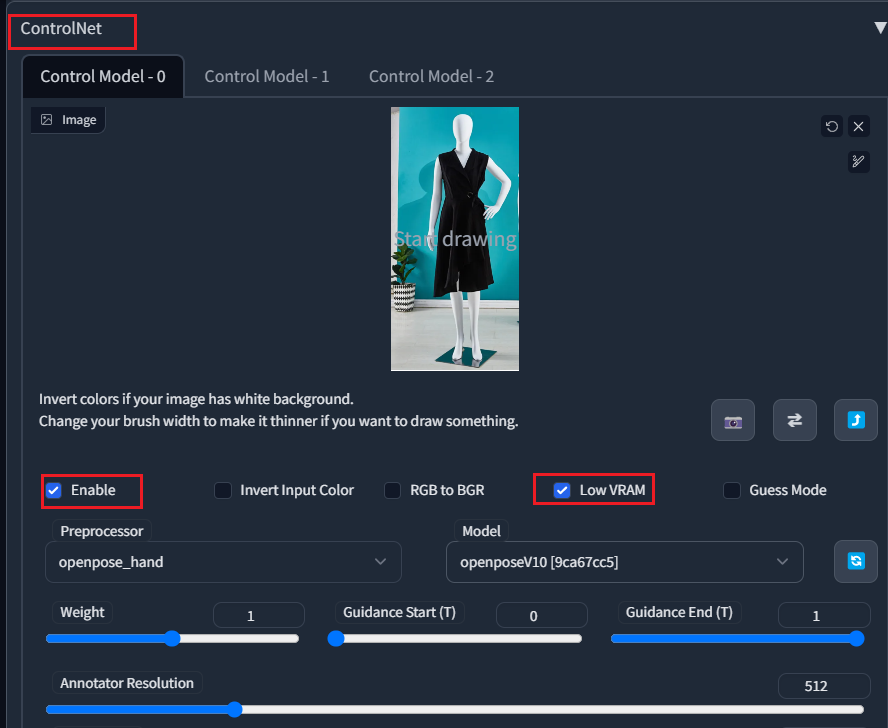Click the Image label icon

pos(47,120)
